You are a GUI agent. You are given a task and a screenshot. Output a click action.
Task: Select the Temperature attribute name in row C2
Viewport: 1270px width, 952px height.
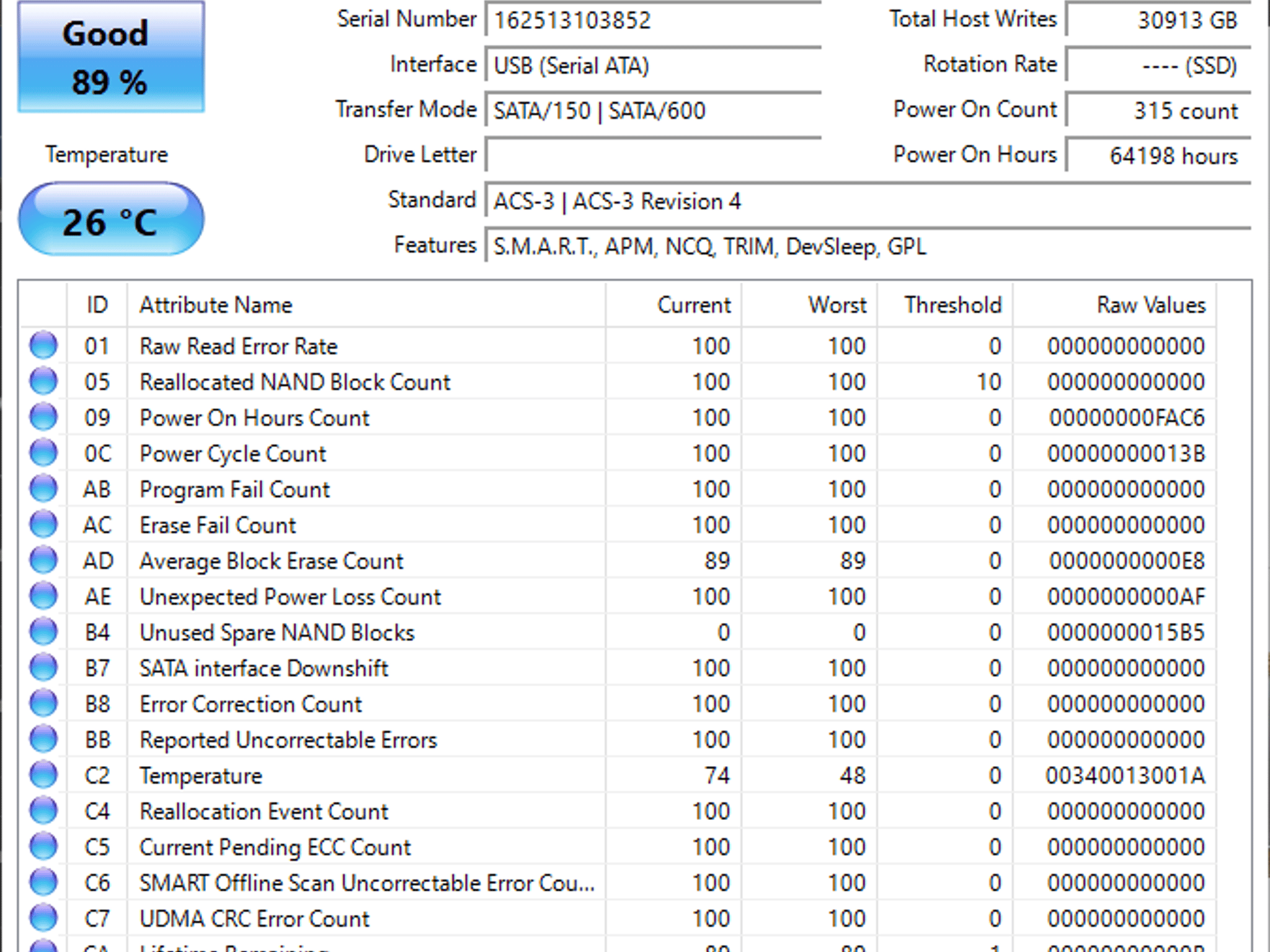[x=200, y=776]
